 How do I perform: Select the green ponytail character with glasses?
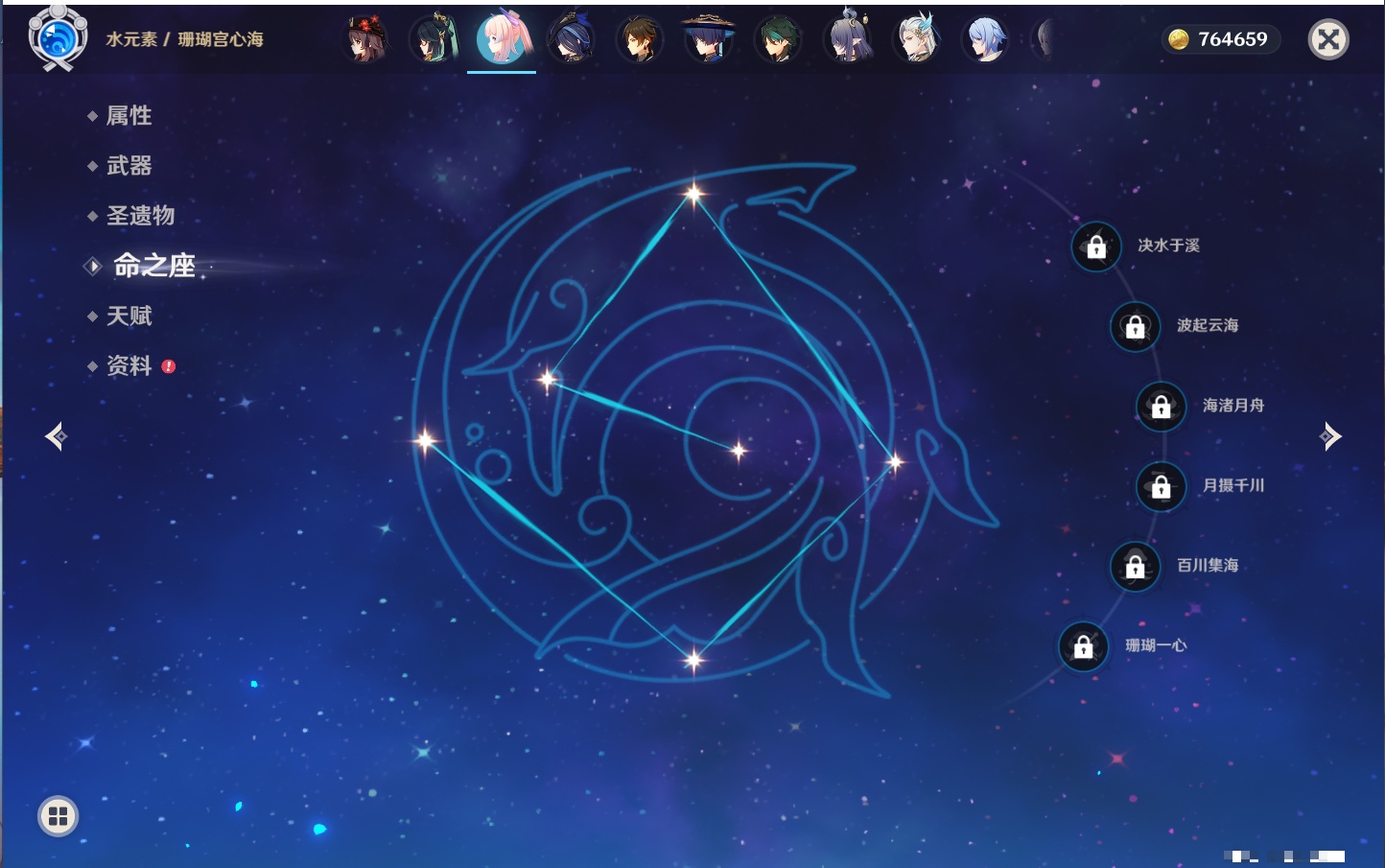[x=434, y=39]
